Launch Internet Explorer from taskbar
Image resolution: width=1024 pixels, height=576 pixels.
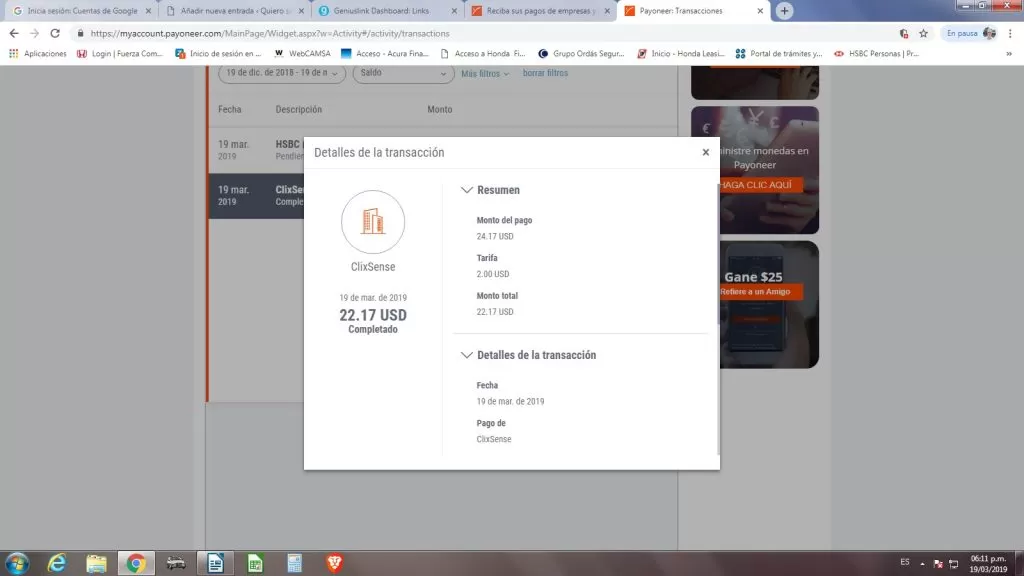(57, 563)
